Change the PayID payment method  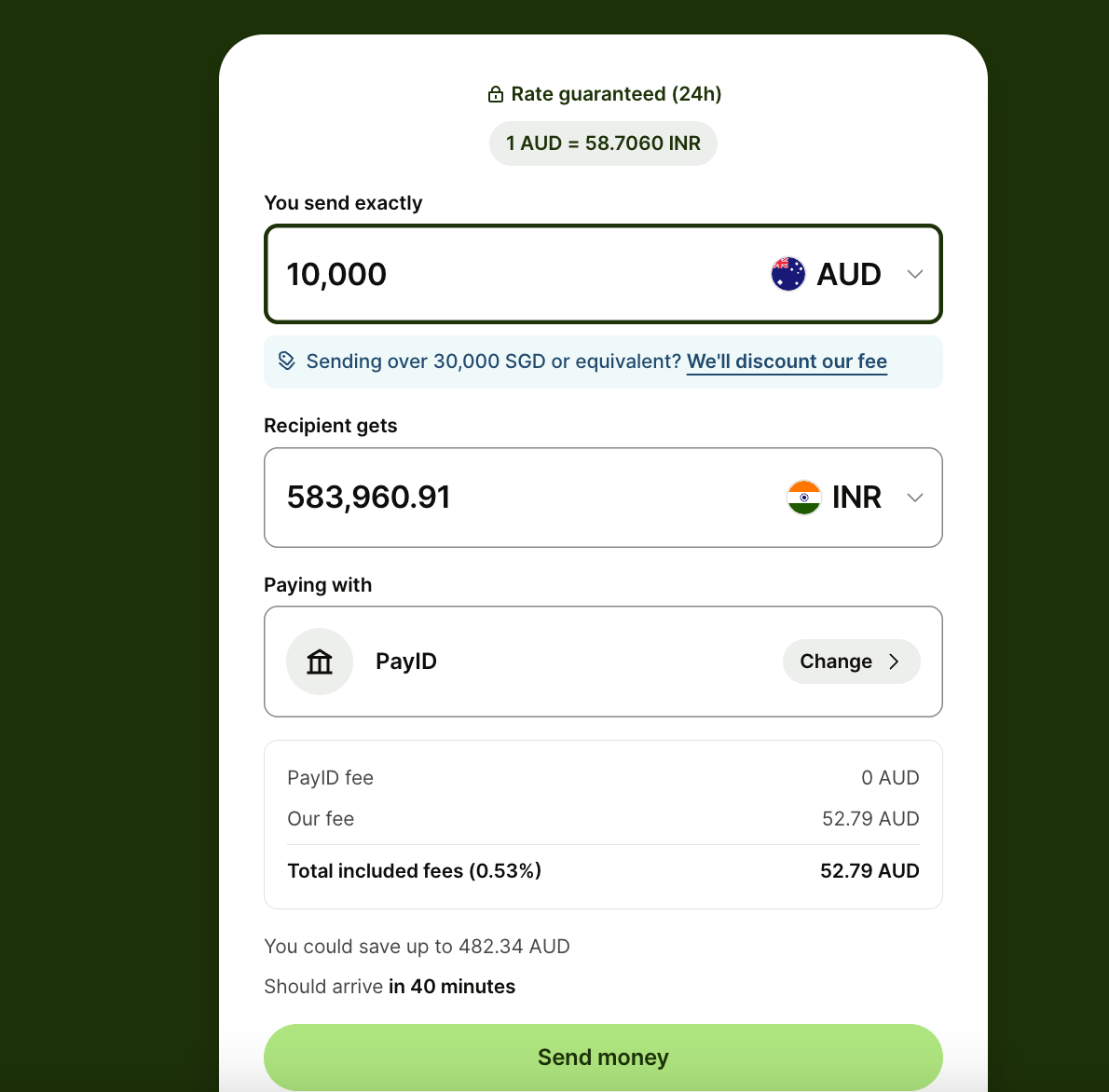pyautogui.click(x=852, y=662)
